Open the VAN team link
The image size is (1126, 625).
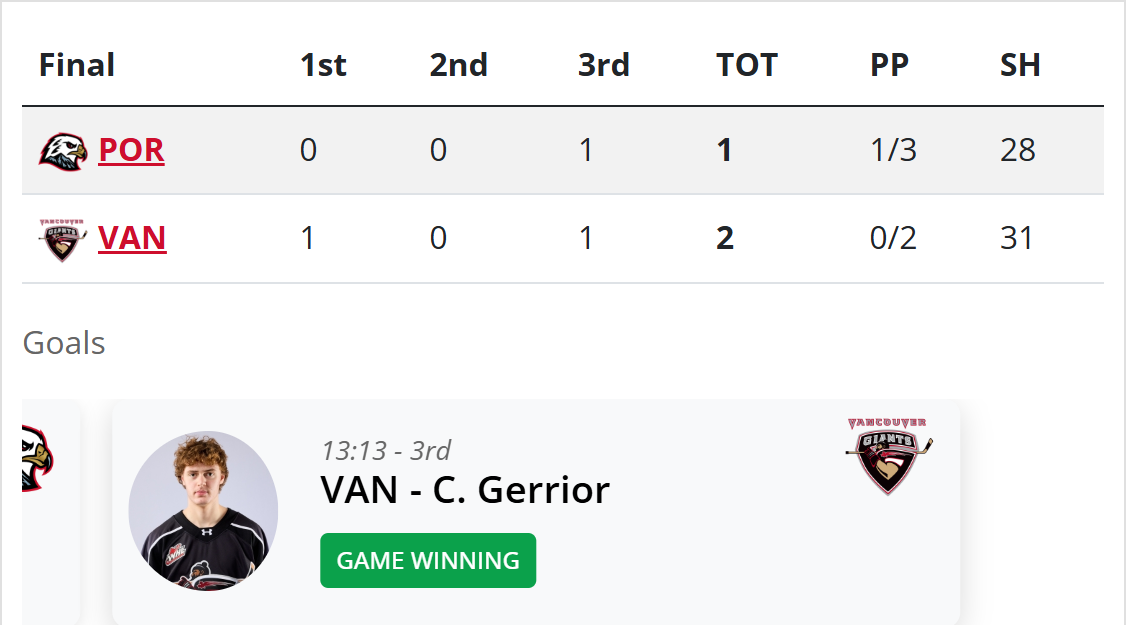(132, 238)
